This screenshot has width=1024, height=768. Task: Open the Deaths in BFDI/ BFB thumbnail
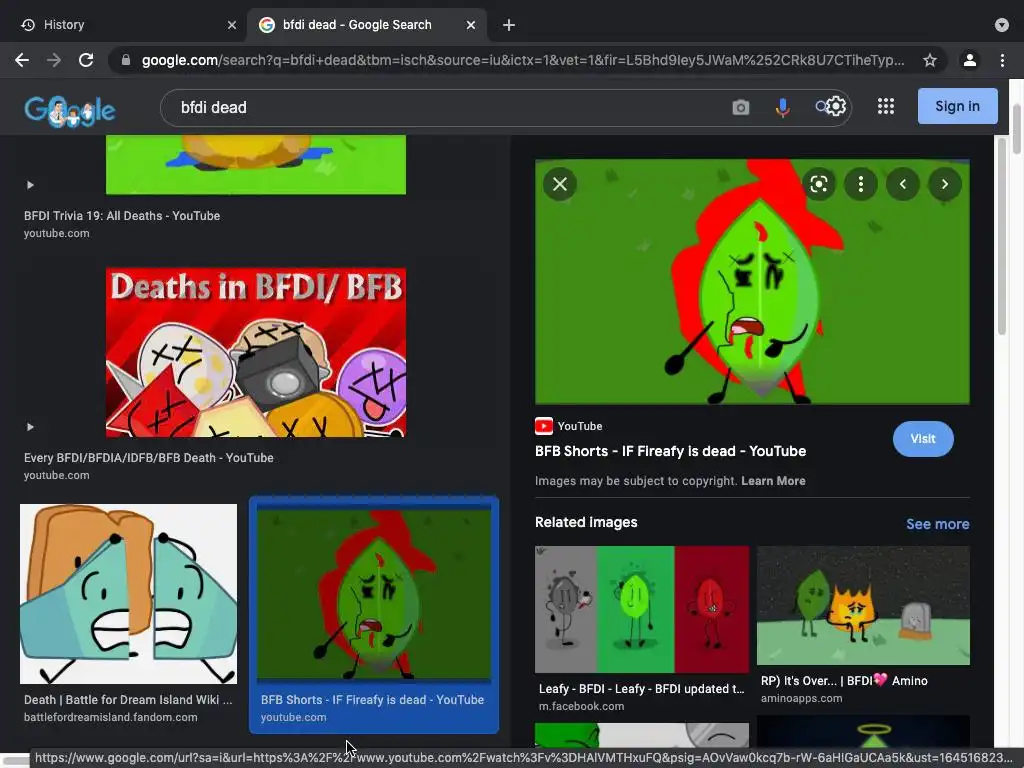[256, 353]
